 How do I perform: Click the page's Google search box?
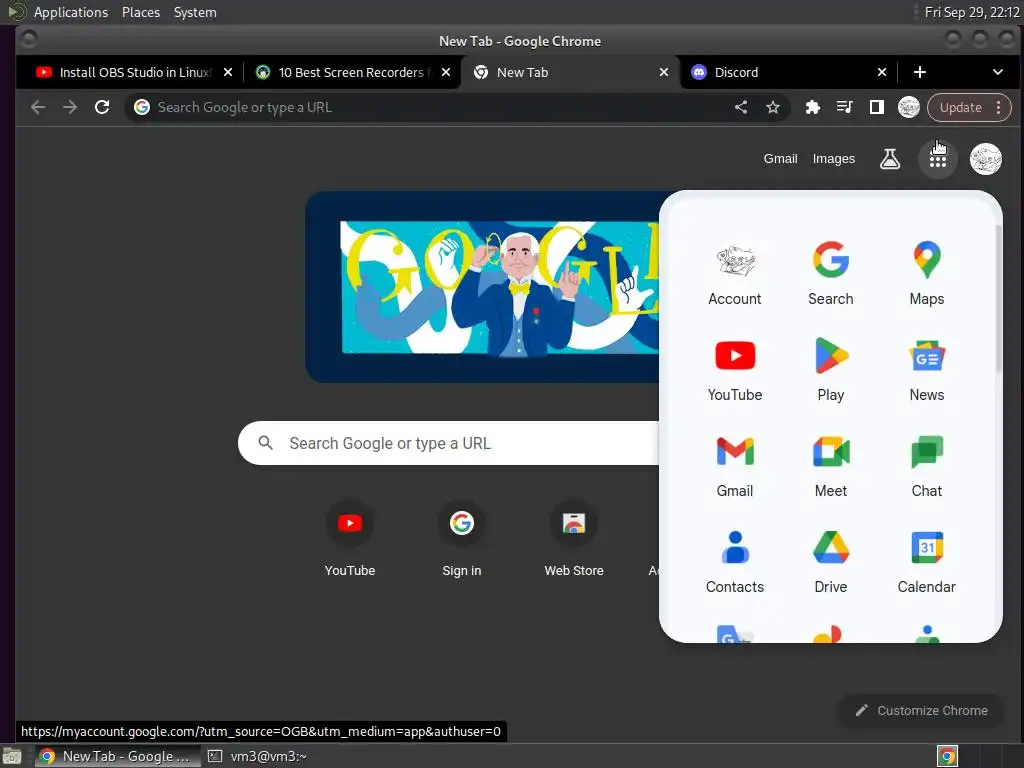[x=451, y=443]
